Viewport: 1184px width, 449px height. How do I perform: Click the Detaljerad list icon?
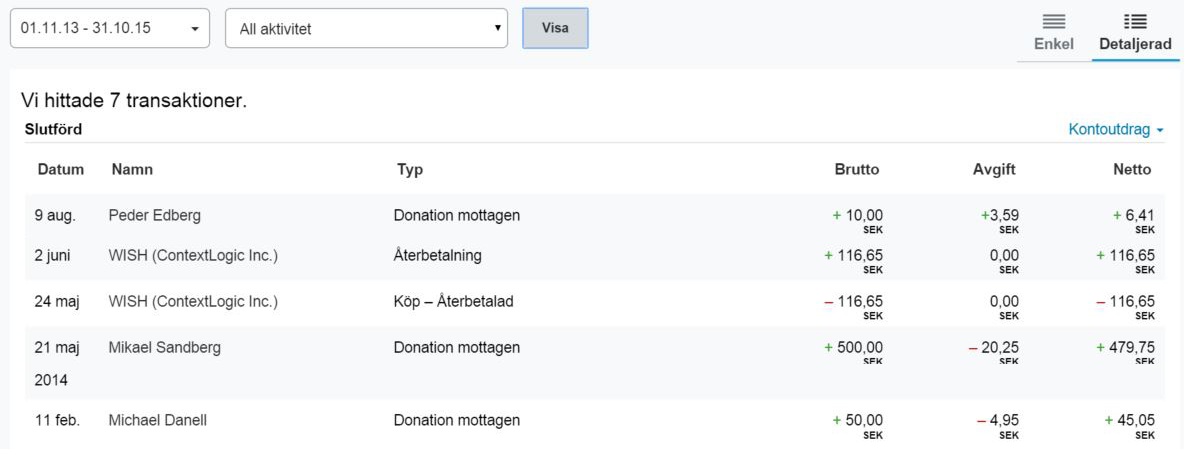(x=1135, y=21)
